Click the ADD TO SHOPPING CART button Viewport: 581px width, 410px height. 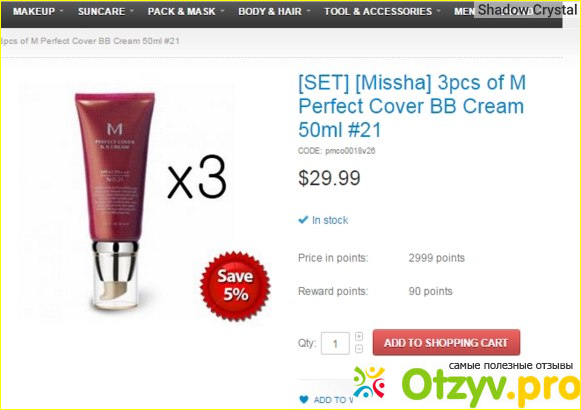[x=446, y=343]
